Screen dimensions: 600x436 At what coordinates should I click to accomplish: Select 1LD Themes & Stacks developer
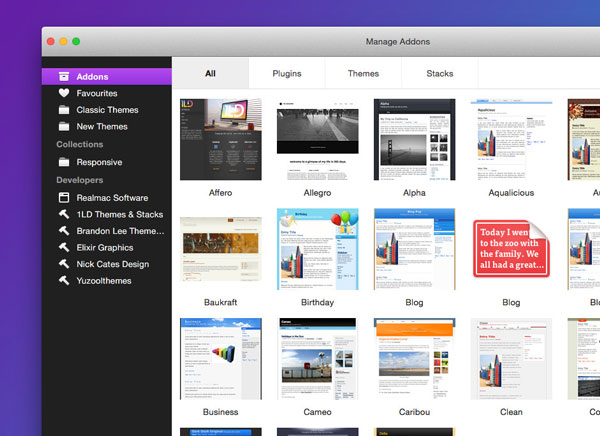coord(107,214)
